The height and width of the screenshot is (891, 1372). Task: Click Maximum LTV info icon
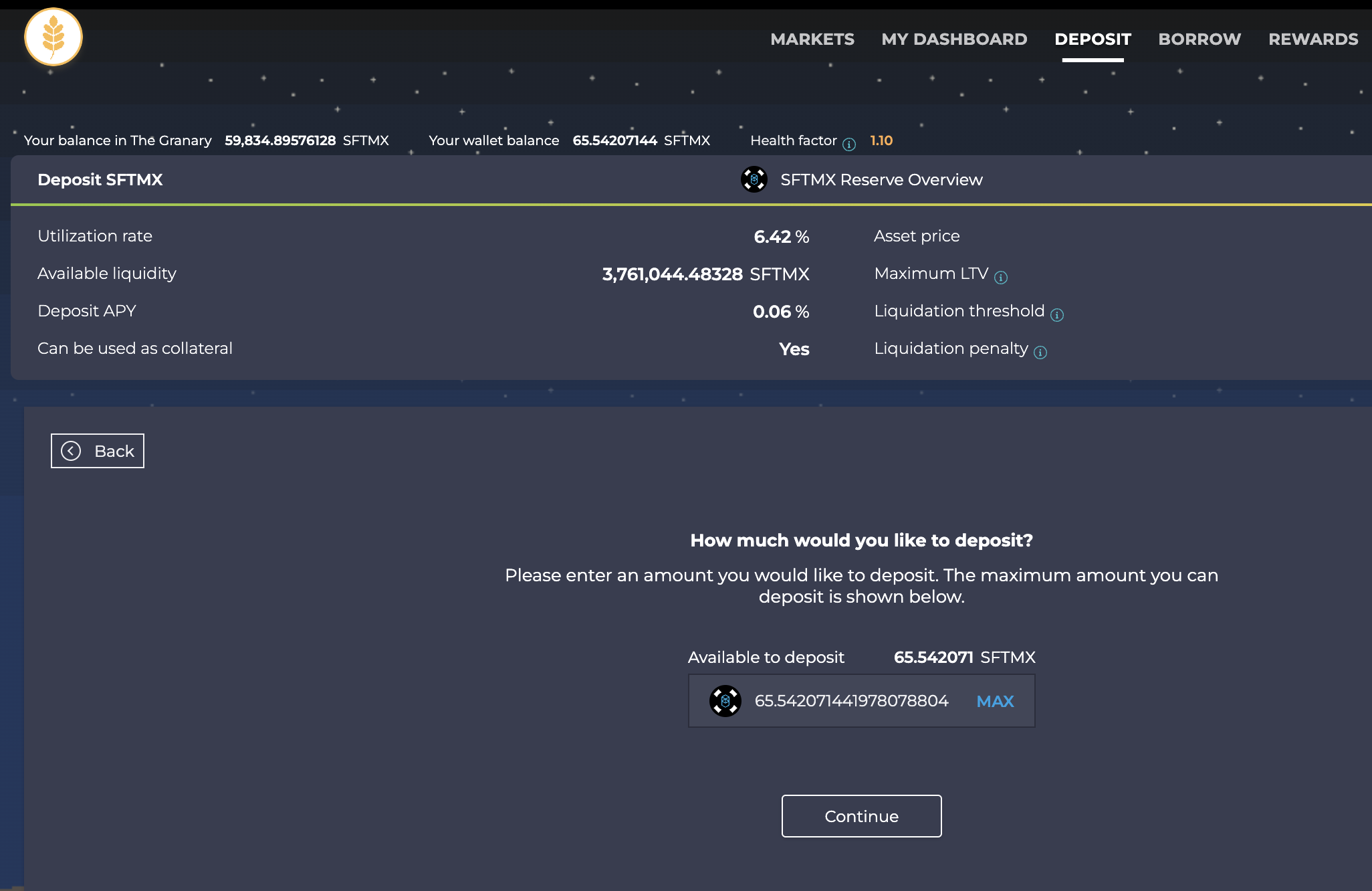click(1000, 278)
